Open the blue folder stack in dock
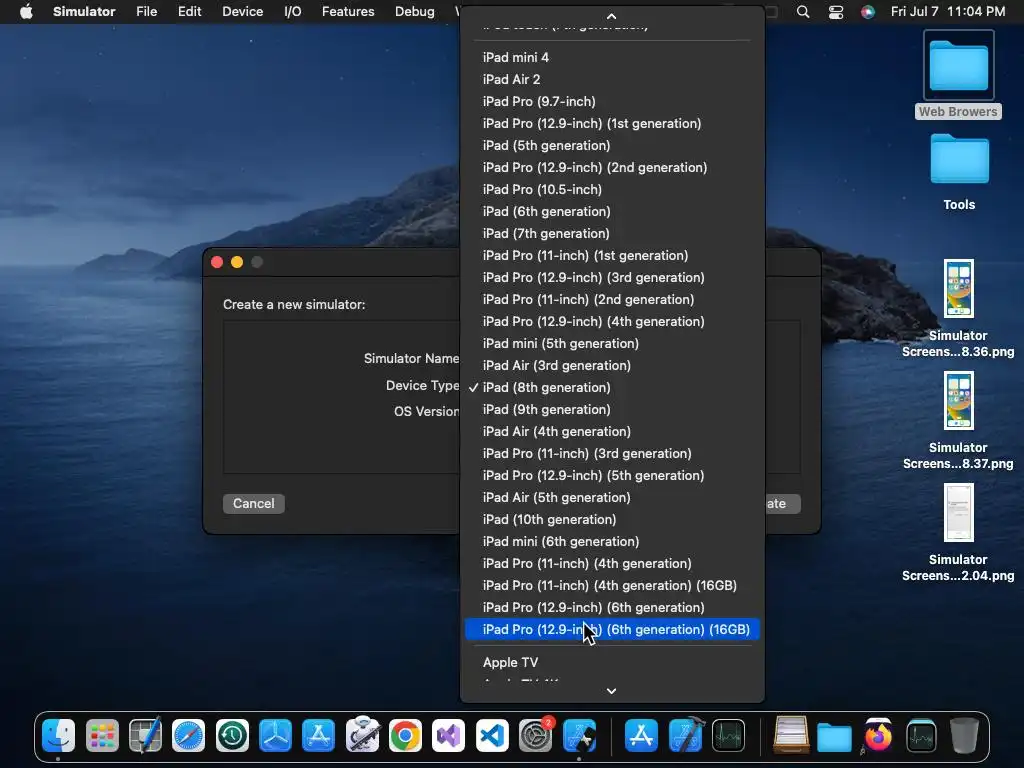 coord(834,736)
